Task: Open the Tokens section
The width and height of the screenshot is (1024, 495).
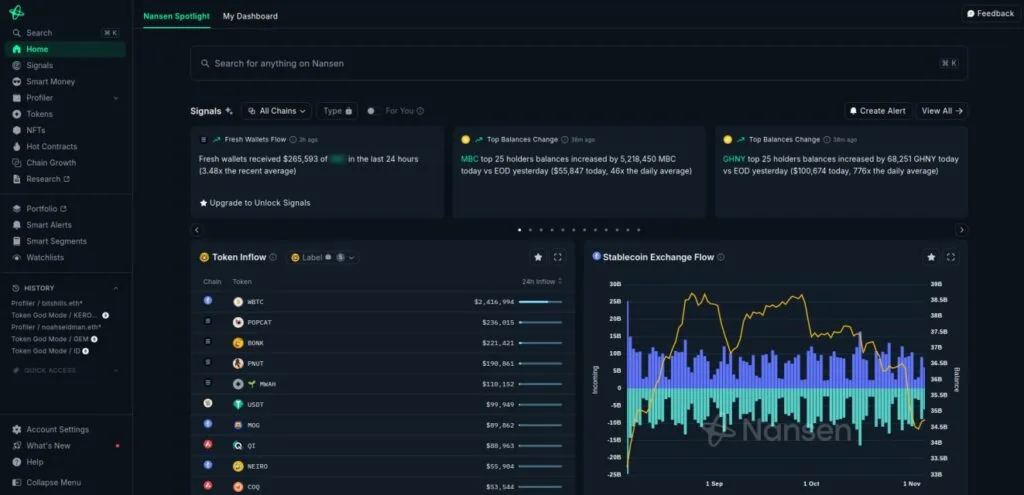Action: coord(39,114)
